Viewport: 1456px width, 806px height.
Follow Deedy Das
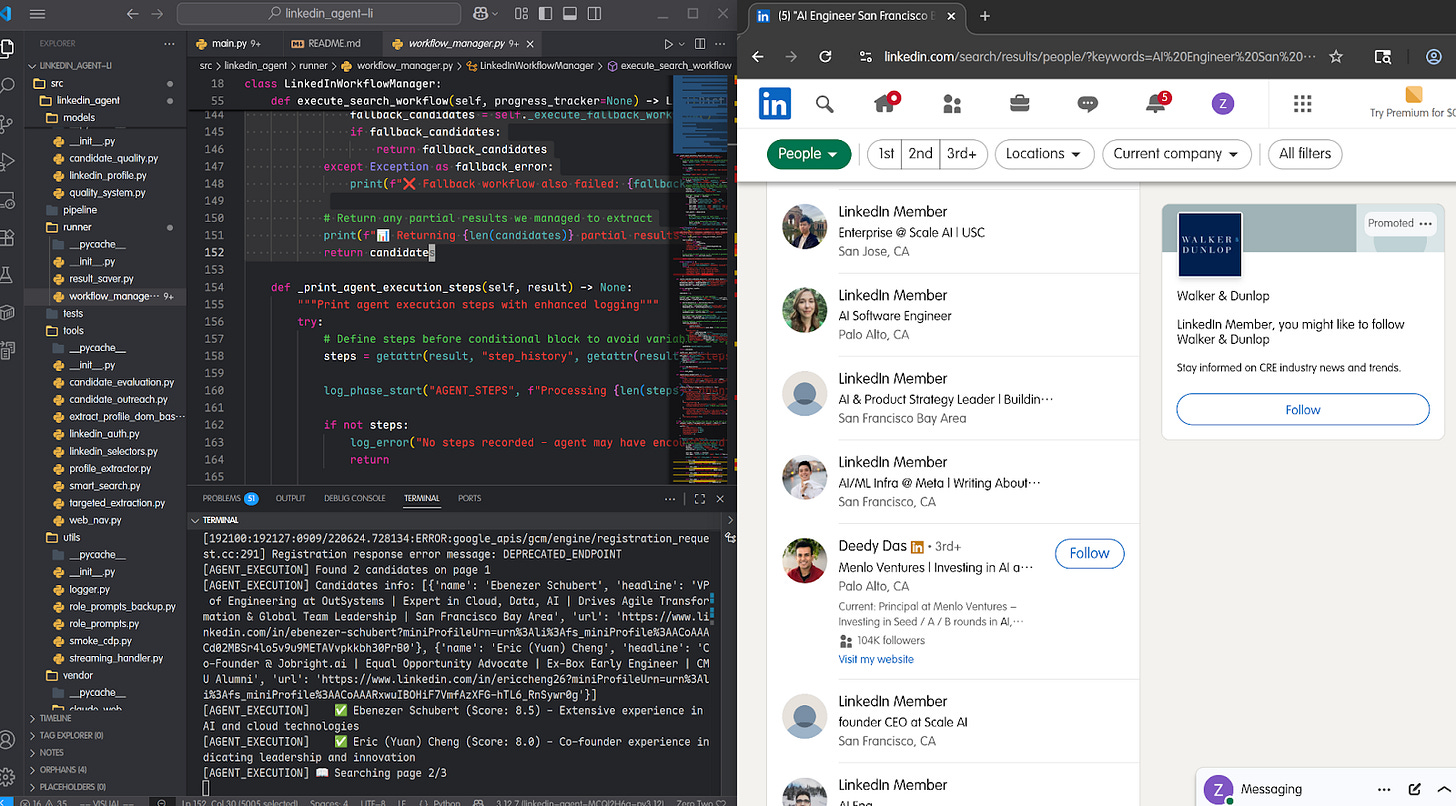pyautogui.click(x=1089, y=553)
